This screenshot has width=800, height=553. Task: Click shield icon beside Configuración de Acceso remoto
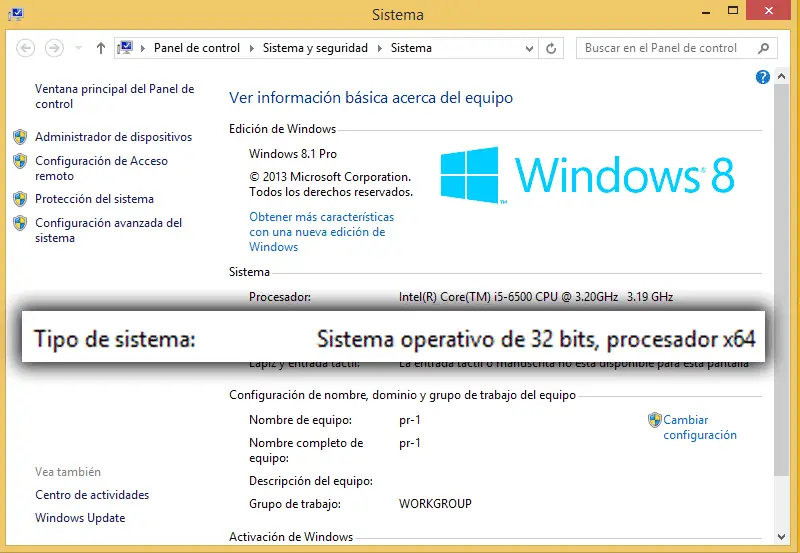[x=20, y=161]
